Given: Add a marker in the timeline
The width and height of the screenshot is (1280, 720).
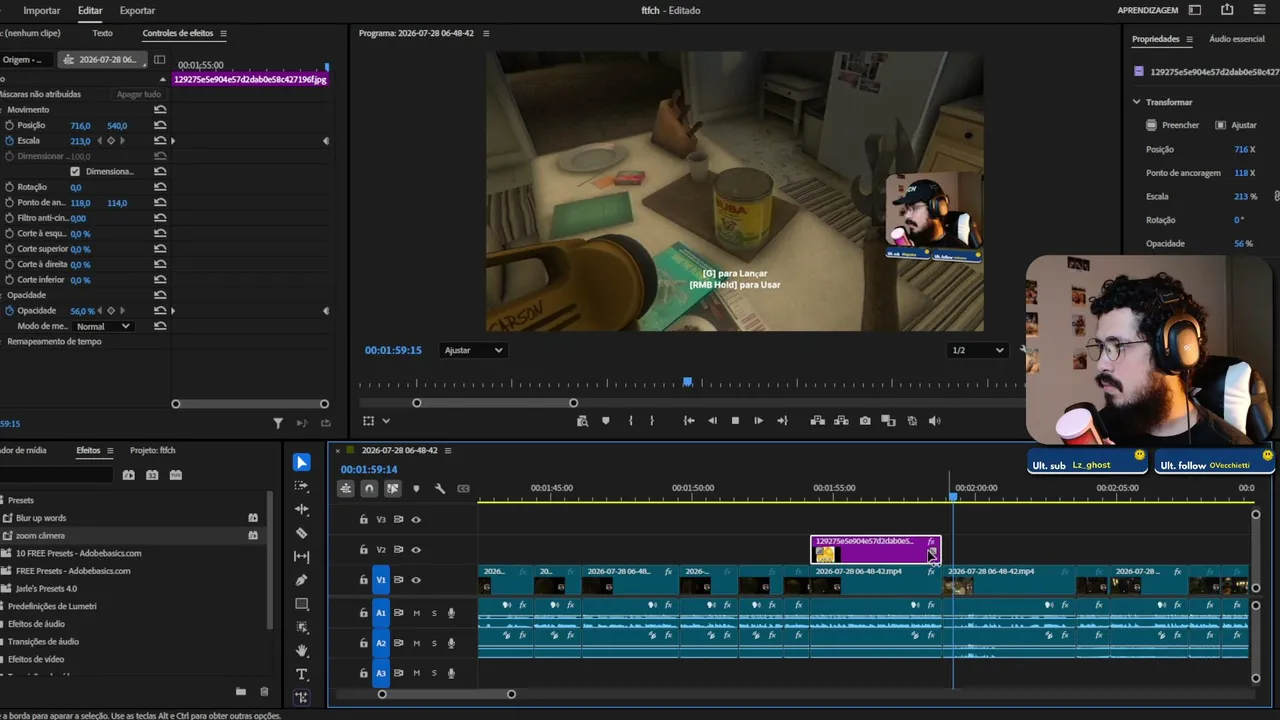Looking at the screenshot, I should (x=416, y=488).
